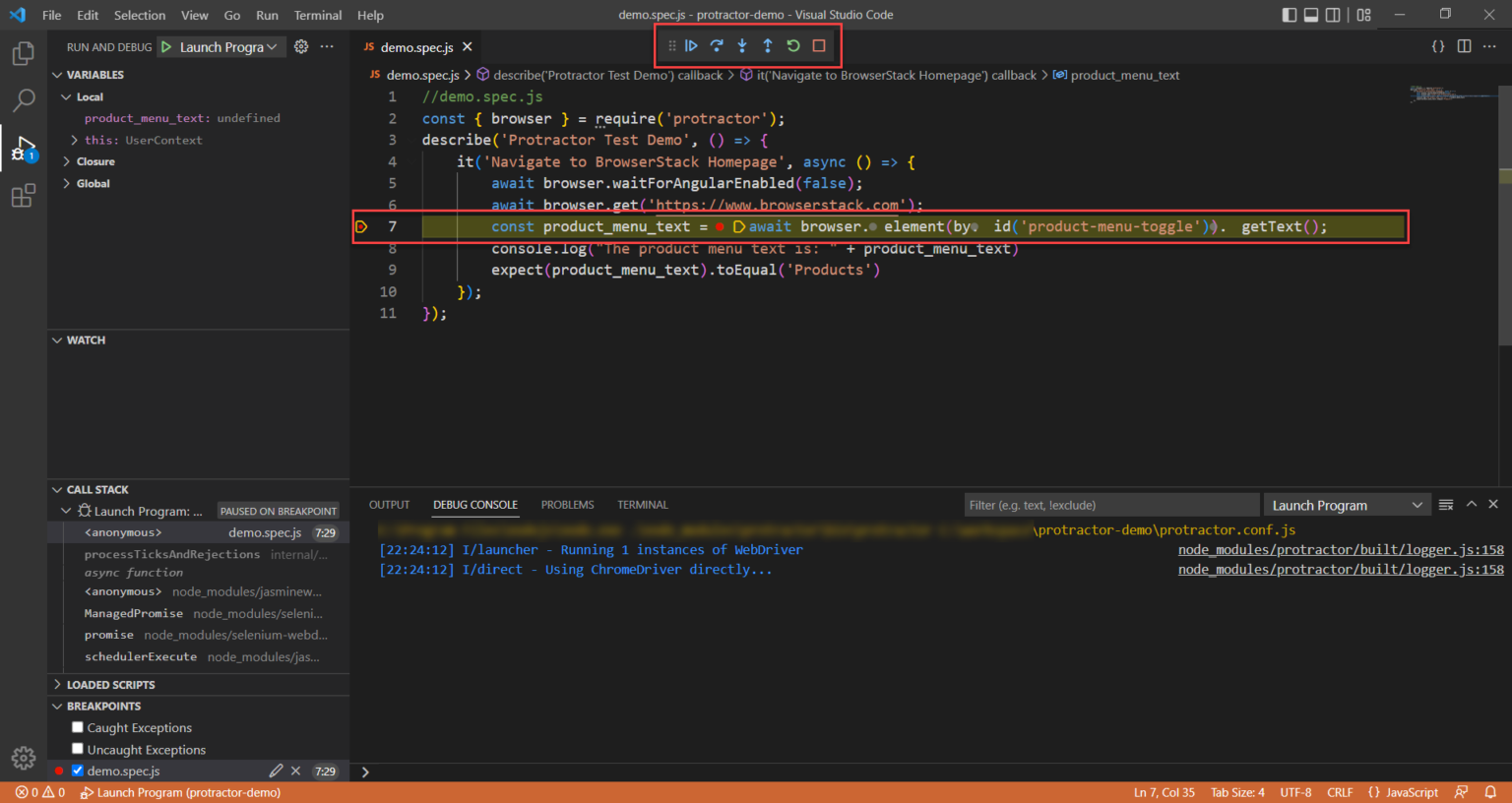Image resolution: width=1512 pixels, height=803 pixels.
Task: Click the Step Out debug icon
Action: tap(768, 46)
